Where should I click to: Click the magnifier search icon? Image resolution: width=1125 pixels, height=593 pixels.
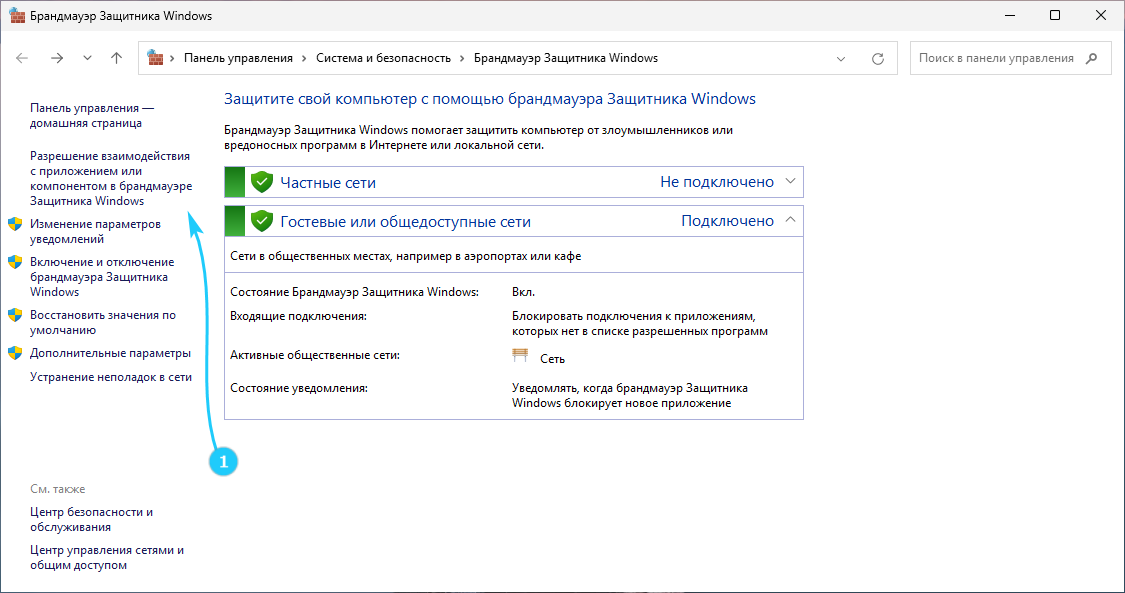1091,58
